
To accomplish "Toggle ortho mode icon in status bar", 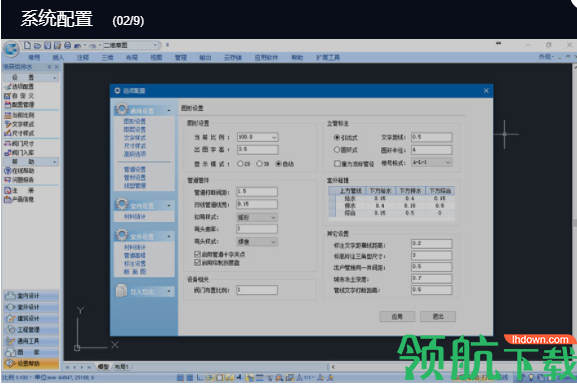I will pos(199,377).
